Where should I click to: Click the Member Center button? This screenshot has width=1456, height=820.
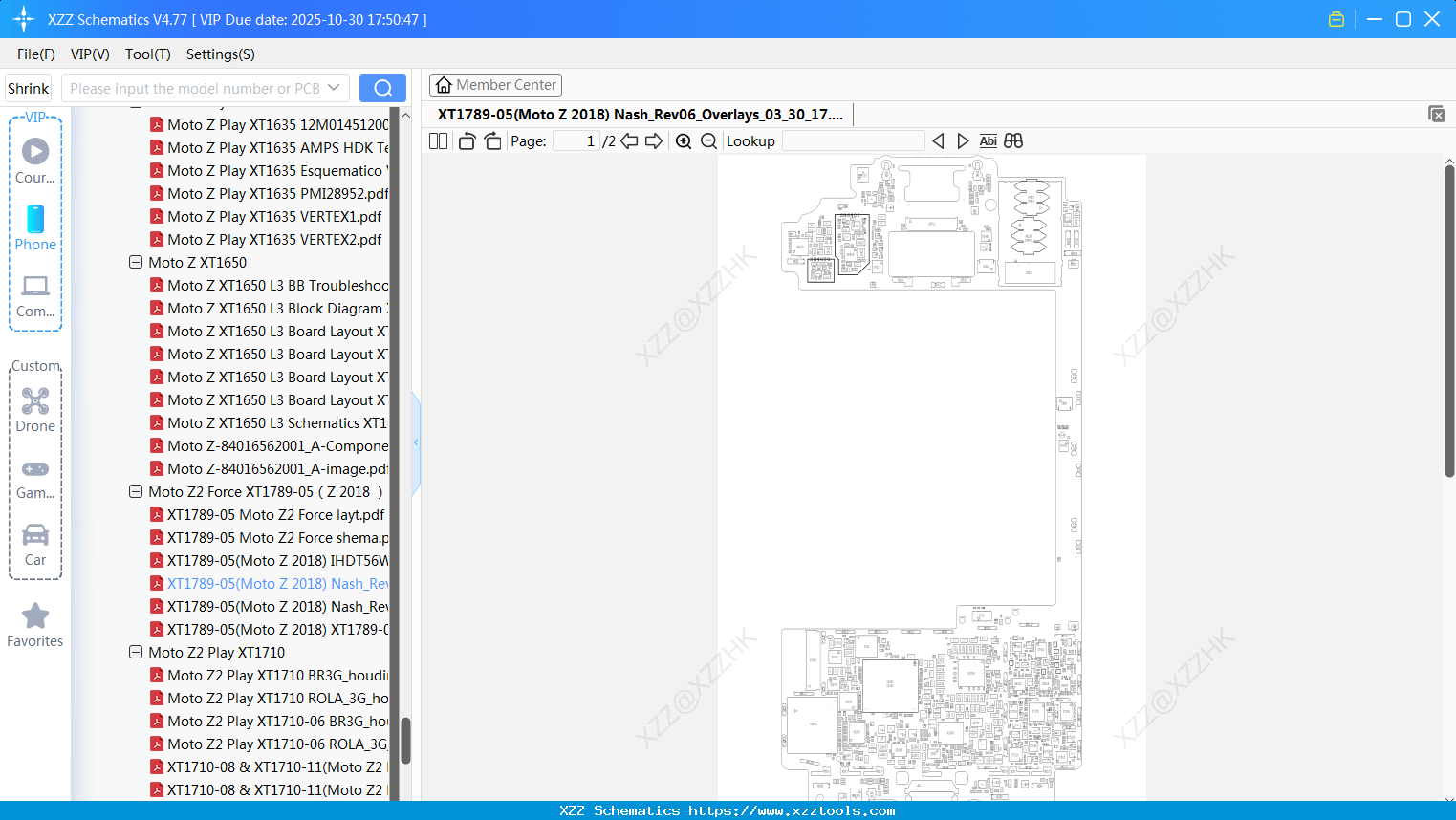tap(495, 85)
